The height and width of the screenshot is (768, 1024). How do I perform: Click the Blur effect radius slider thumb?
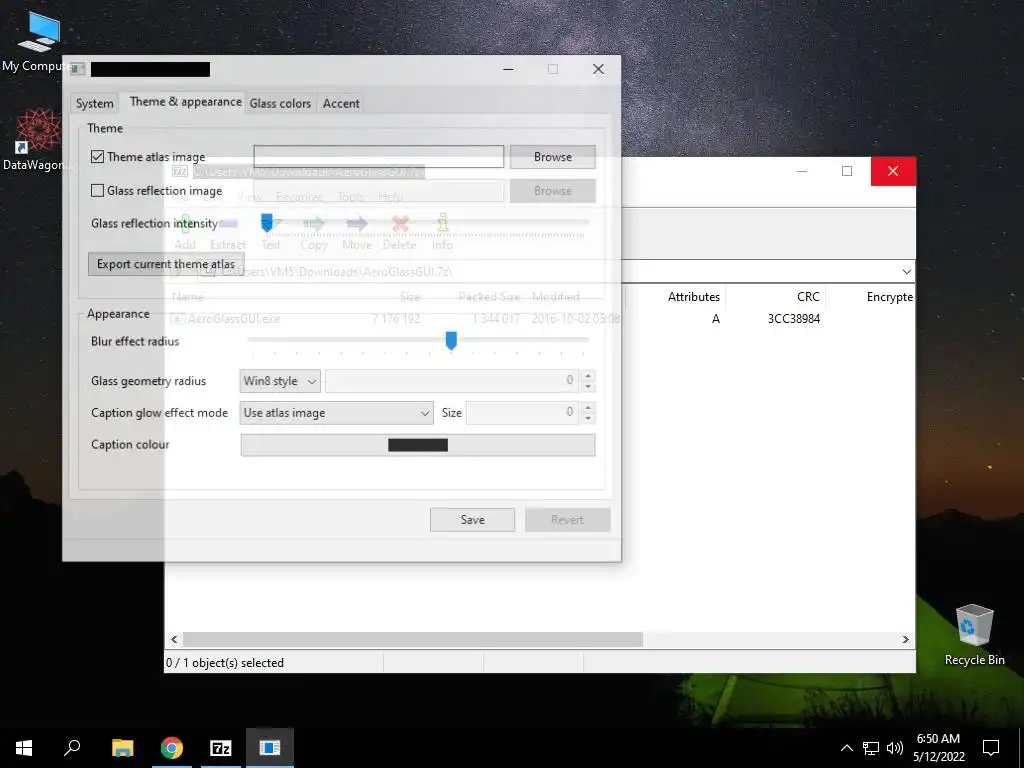click(x=451, y=340)
